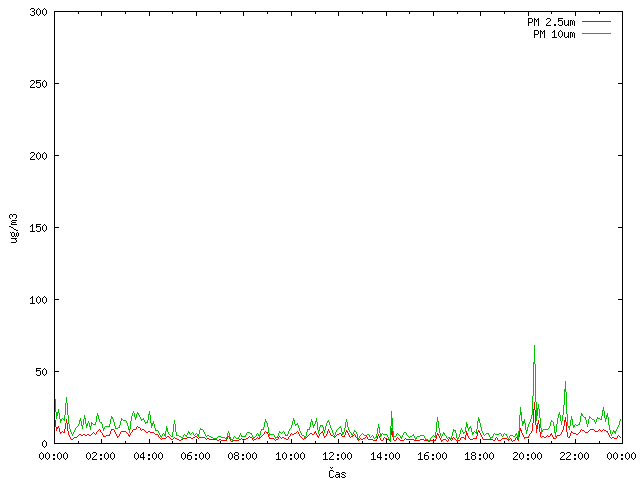Screen dimensions: 640x480
Task: Click the 22:00 time label
Action: (x=574, y=456)
